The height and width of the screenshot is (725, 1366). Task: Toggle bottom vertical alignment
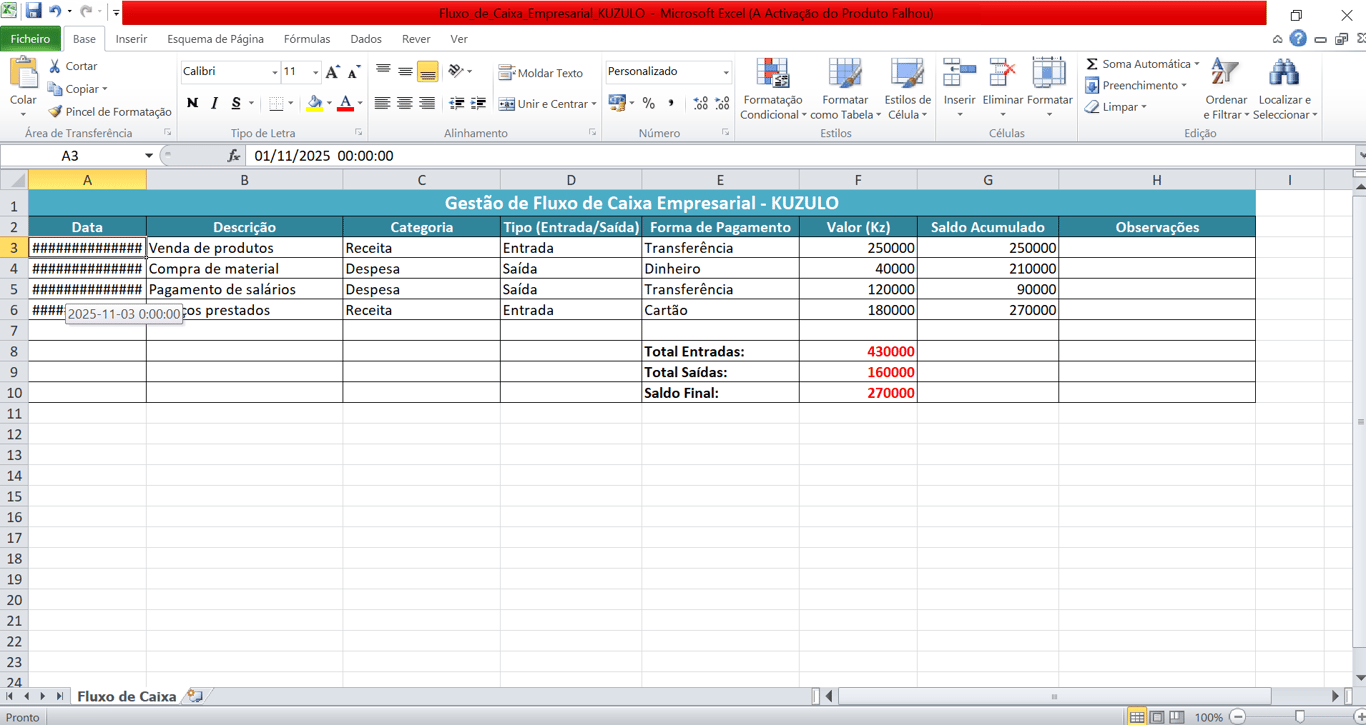427,72
